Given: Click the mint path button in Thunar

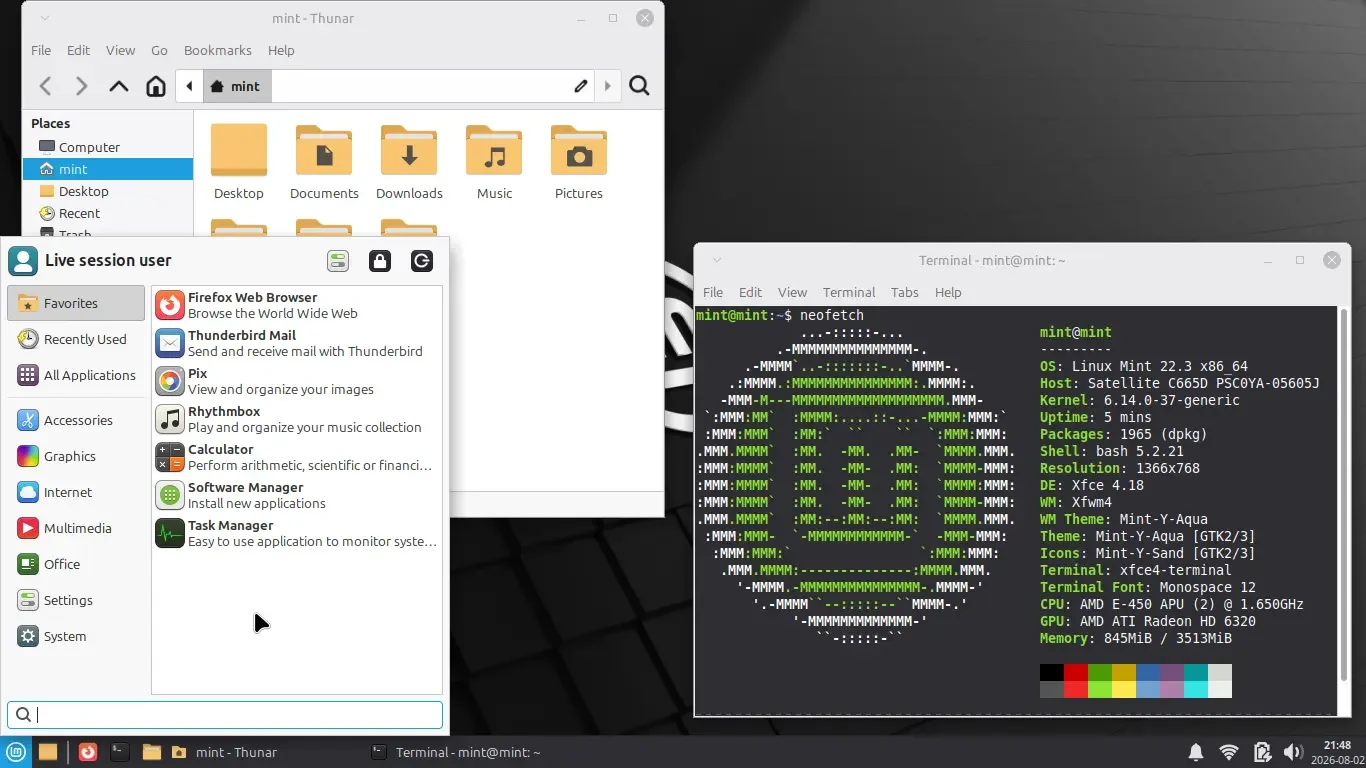Looking at the screenshot, I should (x=237, y=86).
